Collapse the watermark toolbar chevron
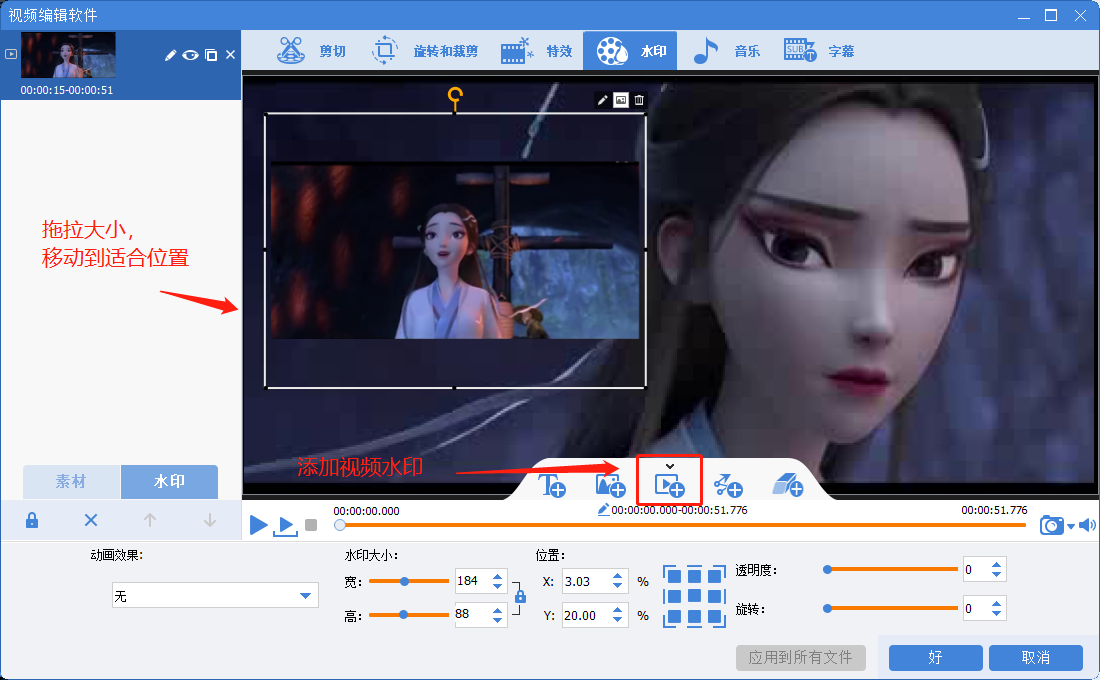Image resolution: width=1100 pixels, height=680 pixels. coord(670,466)
